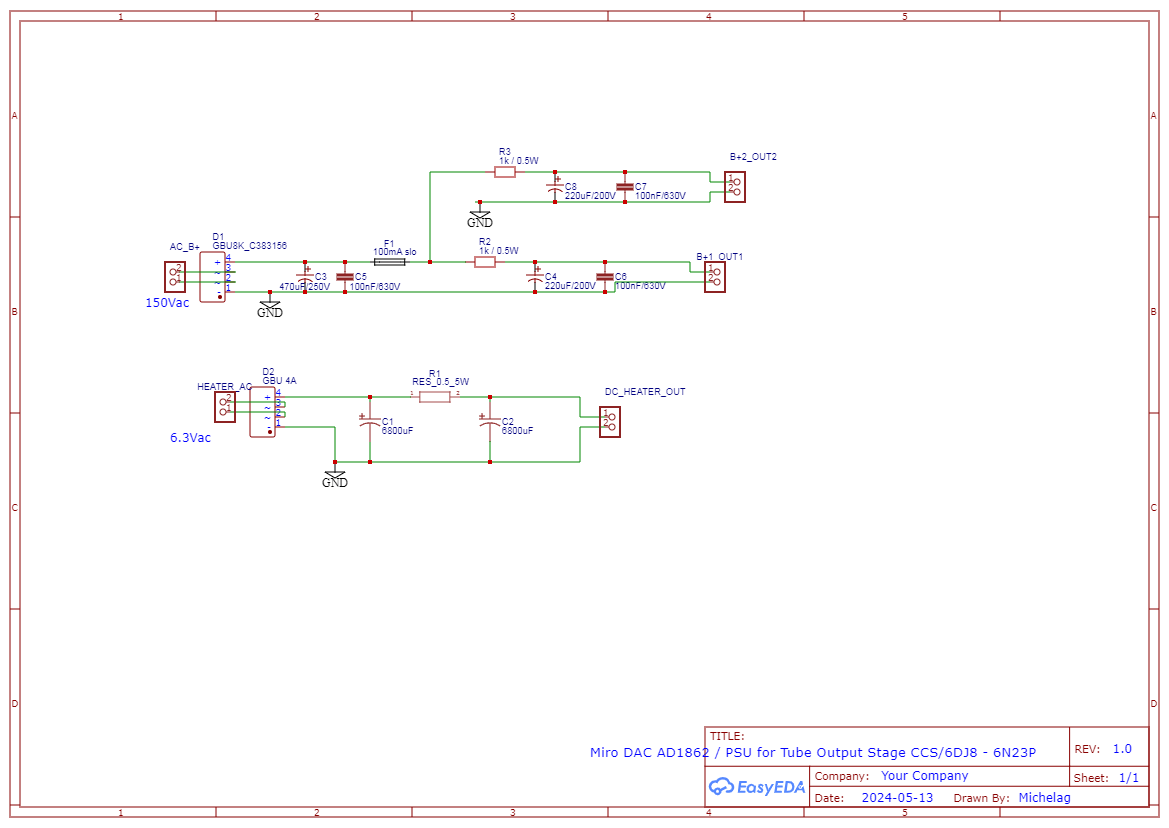1169x828 pixels.
Task: Click the date 2024-05-13 field
Action: click(898, 797)
